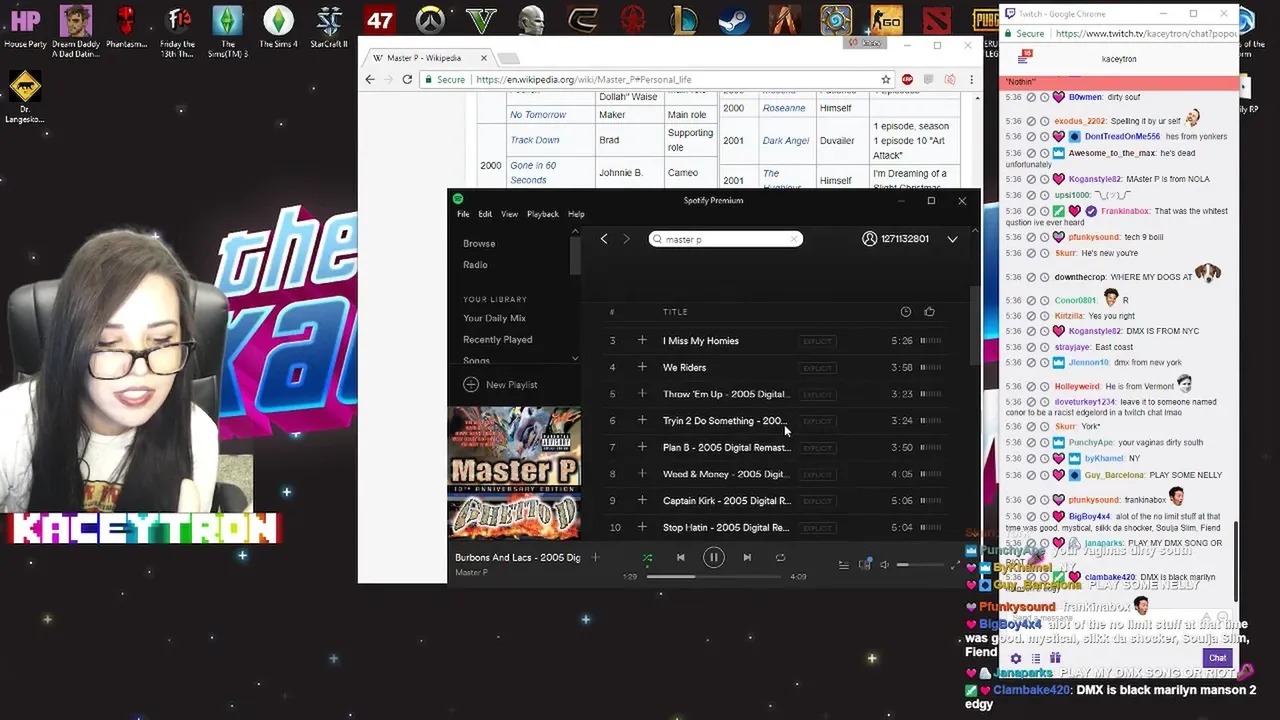Open the Steam desktop shortcut
This screenshot has height=720, width=1280.
tap(736, 19)
